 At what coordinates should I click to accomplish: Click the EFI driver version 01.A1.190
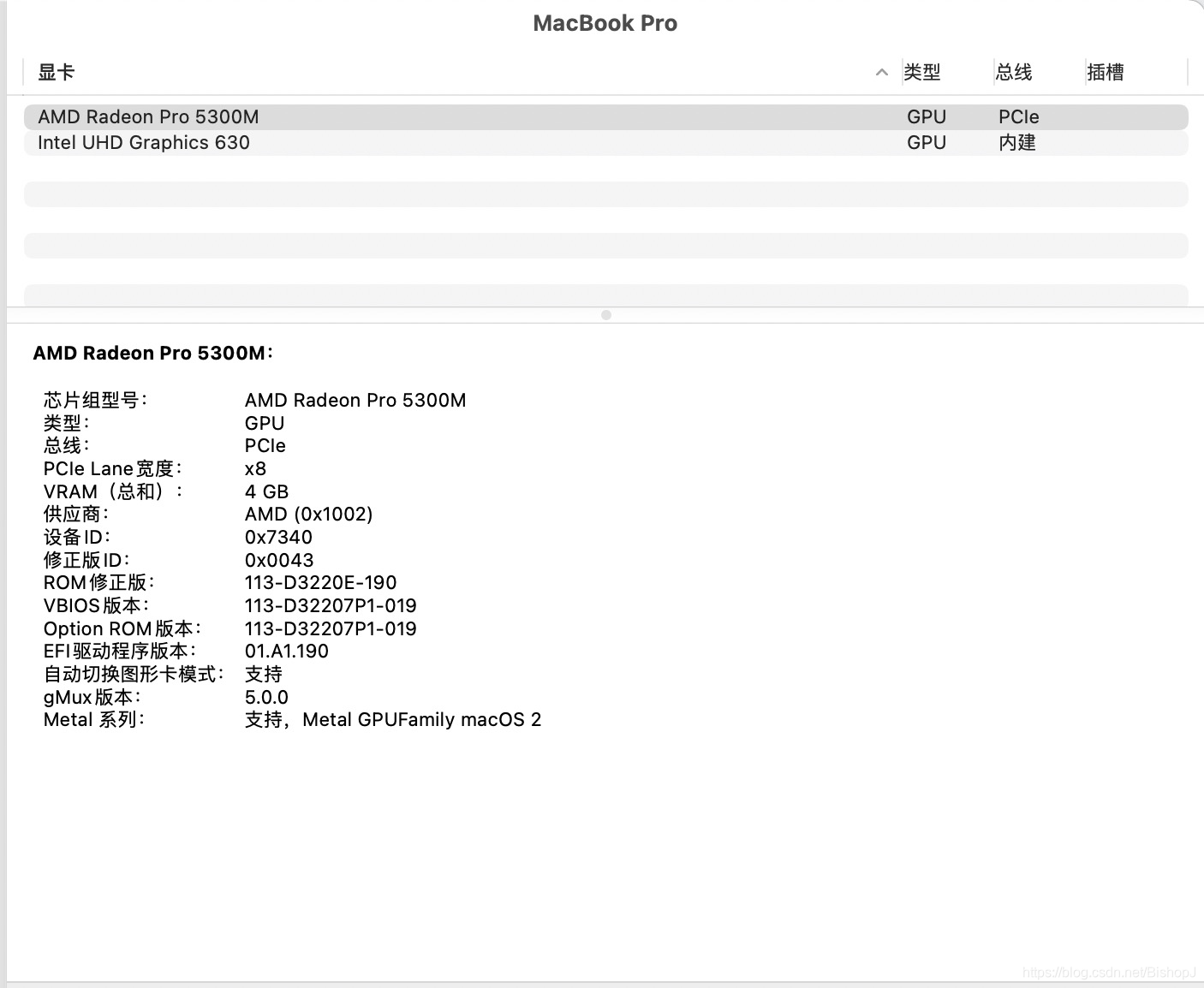287,652
